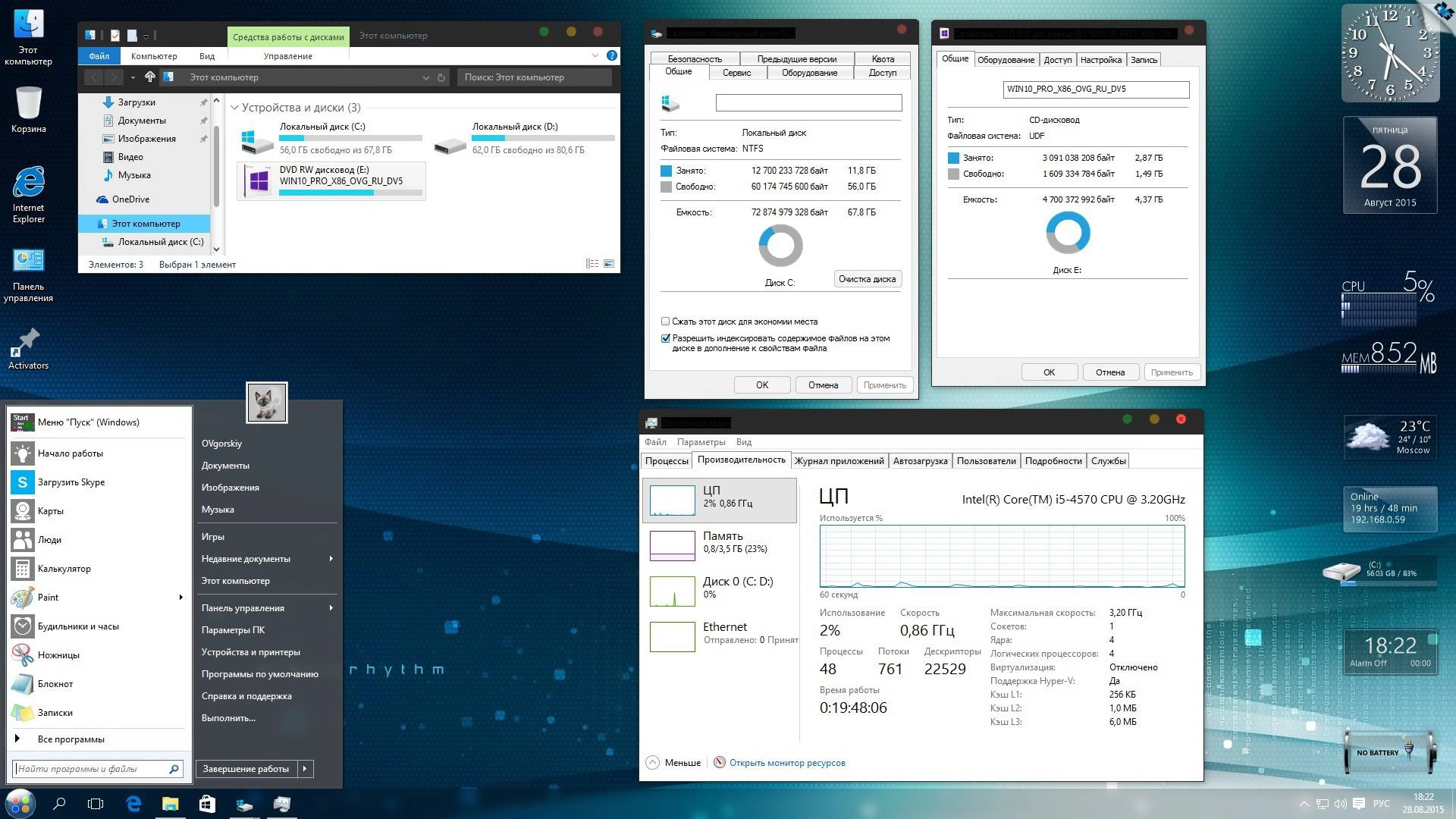Launch Paint from the Start menu
Screen dimensions: 1456x819
coord(48,598)
